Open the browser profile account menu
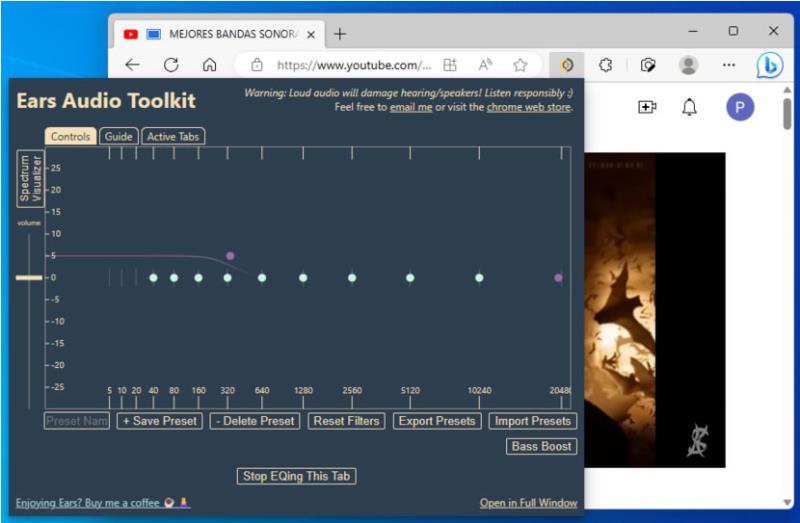The height and width of the screenshot is (523, 800). [688, 65]
